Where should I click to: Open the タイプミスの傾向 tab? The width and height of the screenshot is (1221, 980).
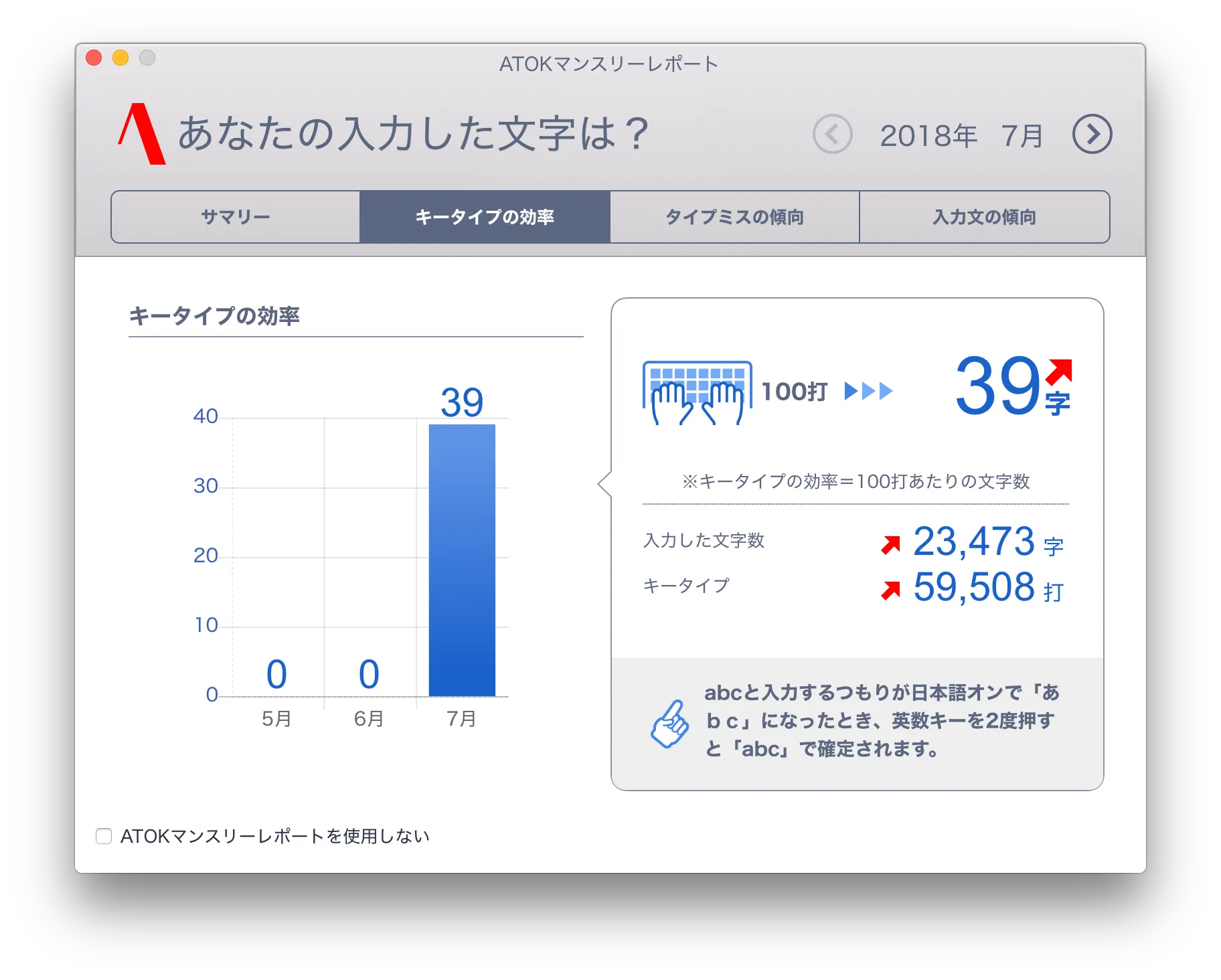[x=734, y=217]
